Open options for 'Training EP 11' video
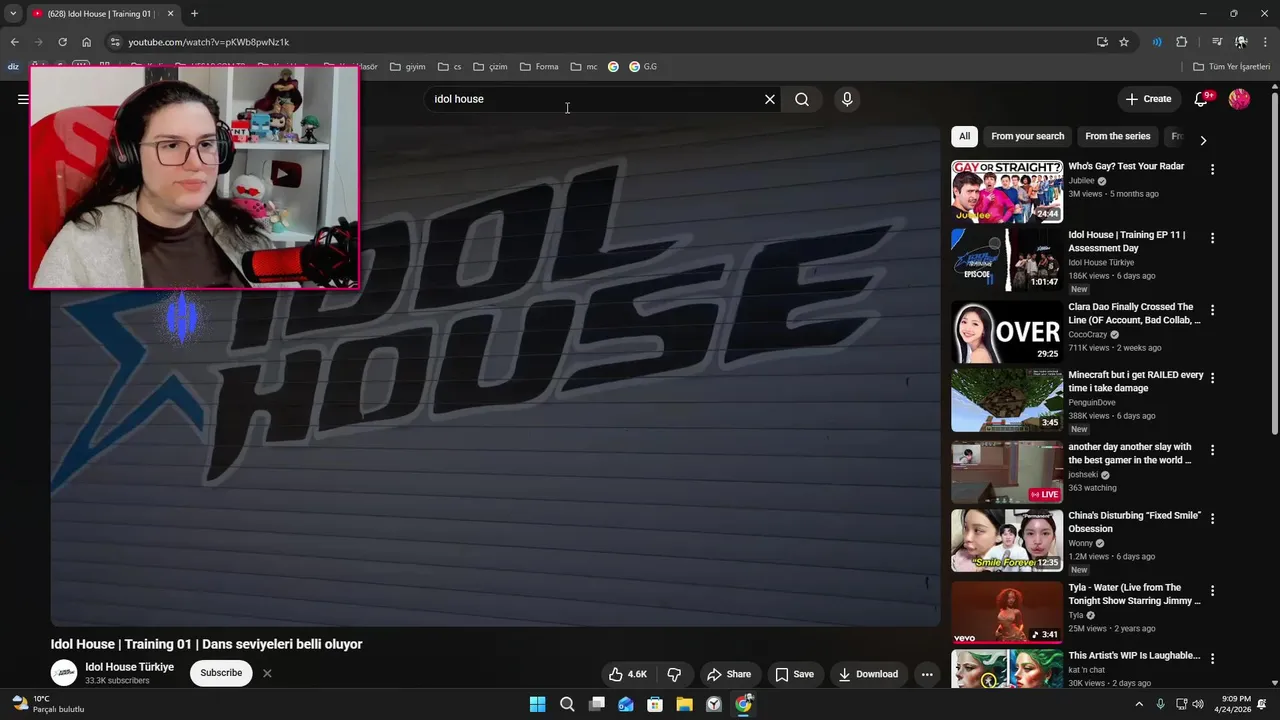 pyautogui.click(x=1212, y=238)
